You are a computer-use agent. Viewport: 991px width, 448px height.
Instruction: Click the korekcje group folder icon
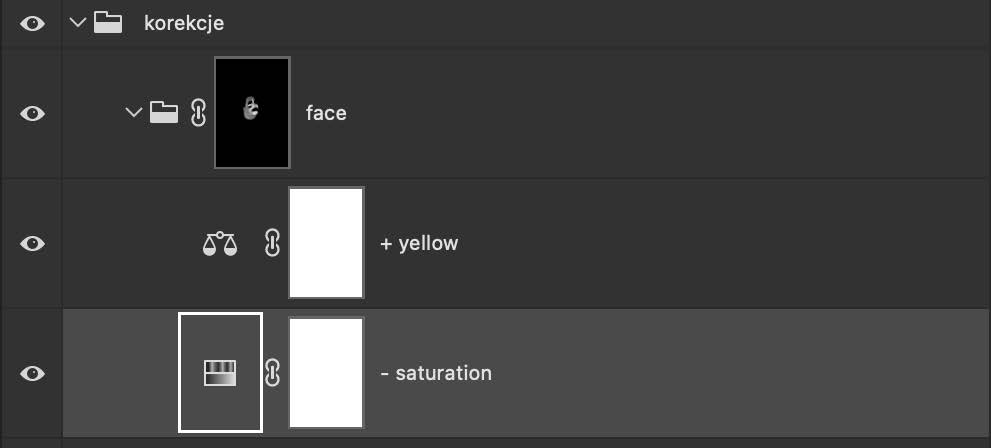pyautogui.click(x=108, y=23)
